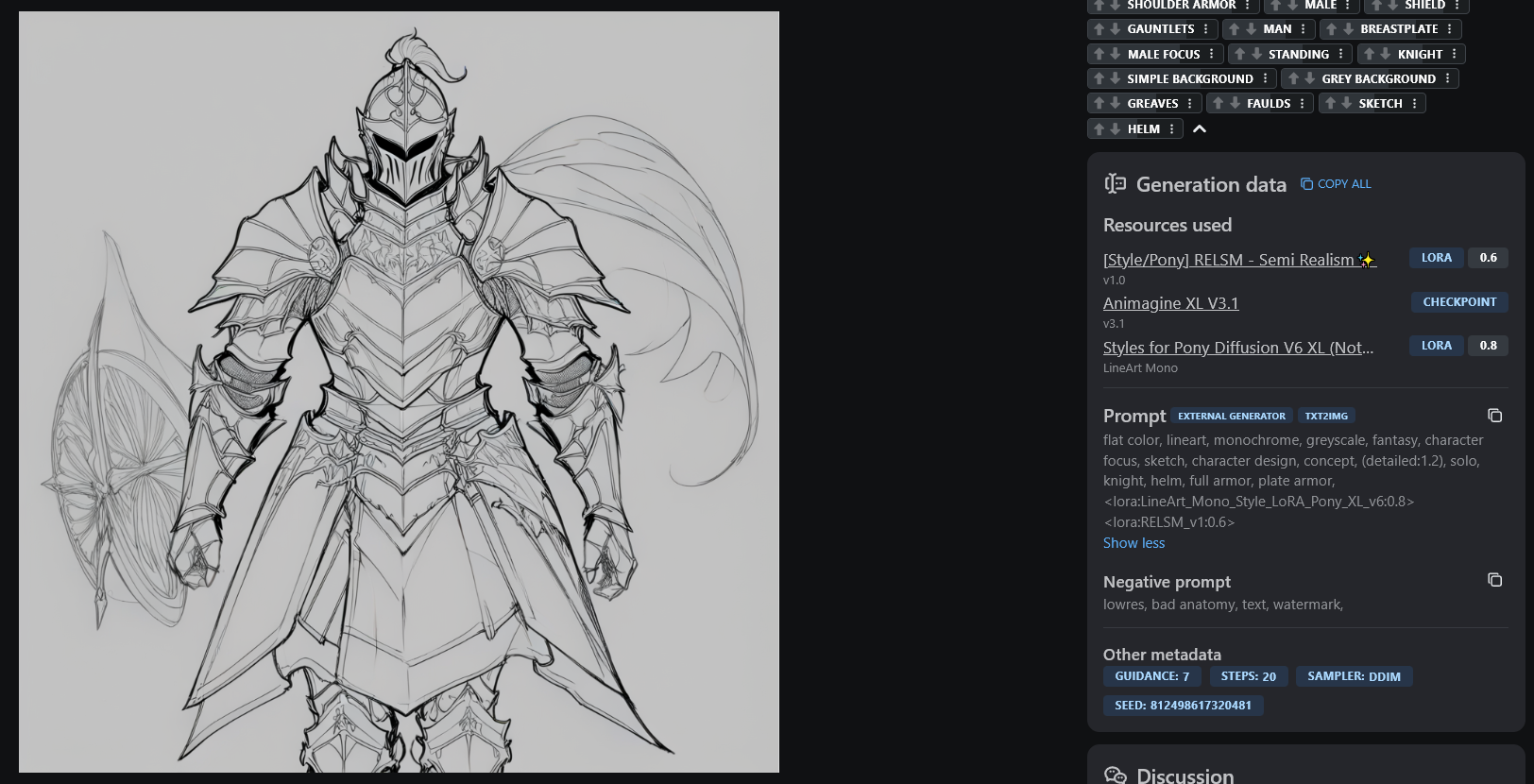This screenshot has width=1534, height=784.
Task: Click the 0.8 LoRA weight badge
Action: 1488,346
